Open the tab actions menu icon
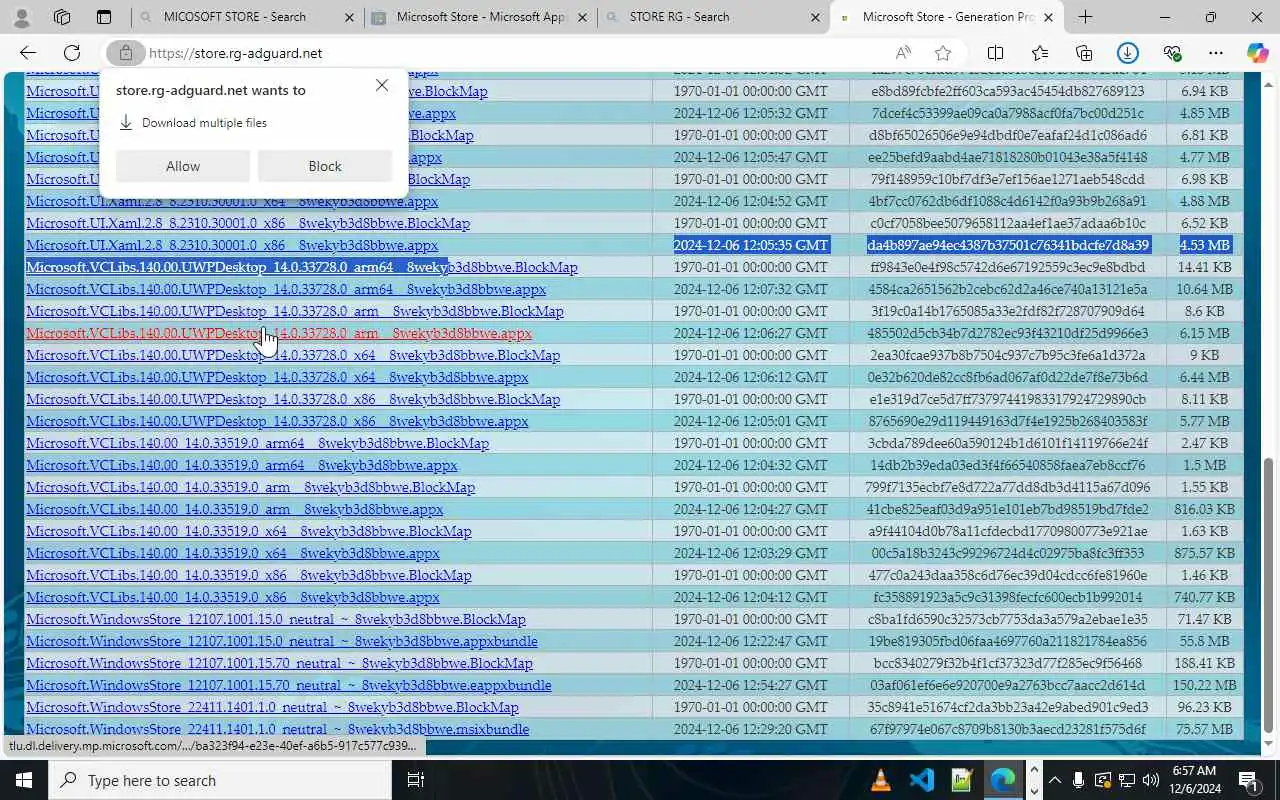 tap(104, 17)
